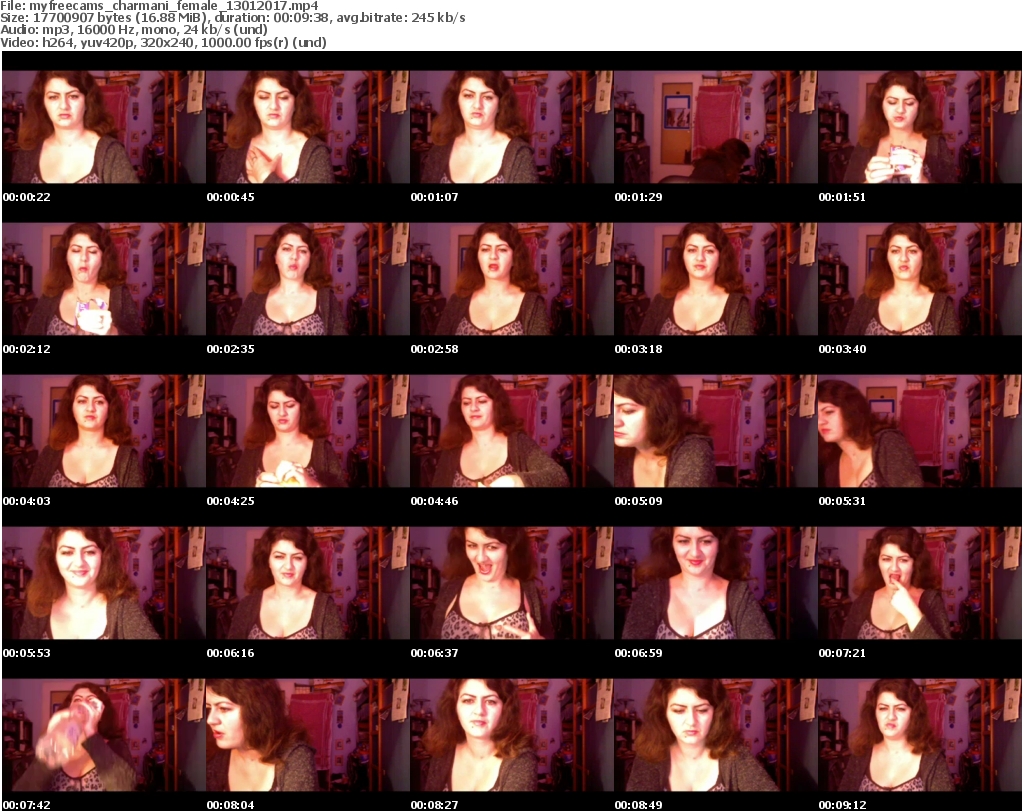The image size is (1024, 811).
Task: Click the thumbnail above timestamp 00:05:31
Action: click(920, 431)
